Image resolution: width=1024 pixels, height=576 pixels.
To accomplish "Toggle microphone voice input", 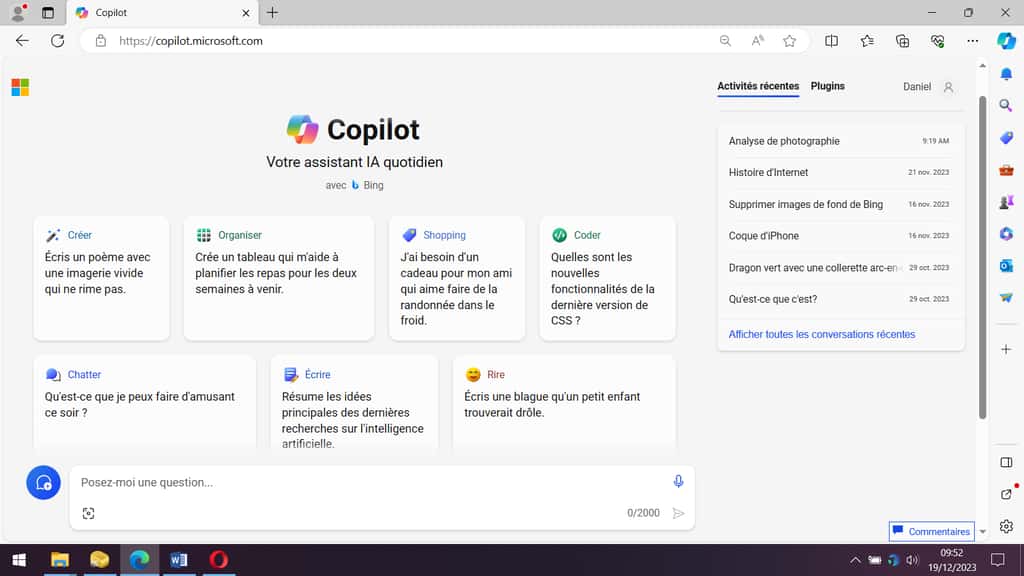I will [678, 481].
